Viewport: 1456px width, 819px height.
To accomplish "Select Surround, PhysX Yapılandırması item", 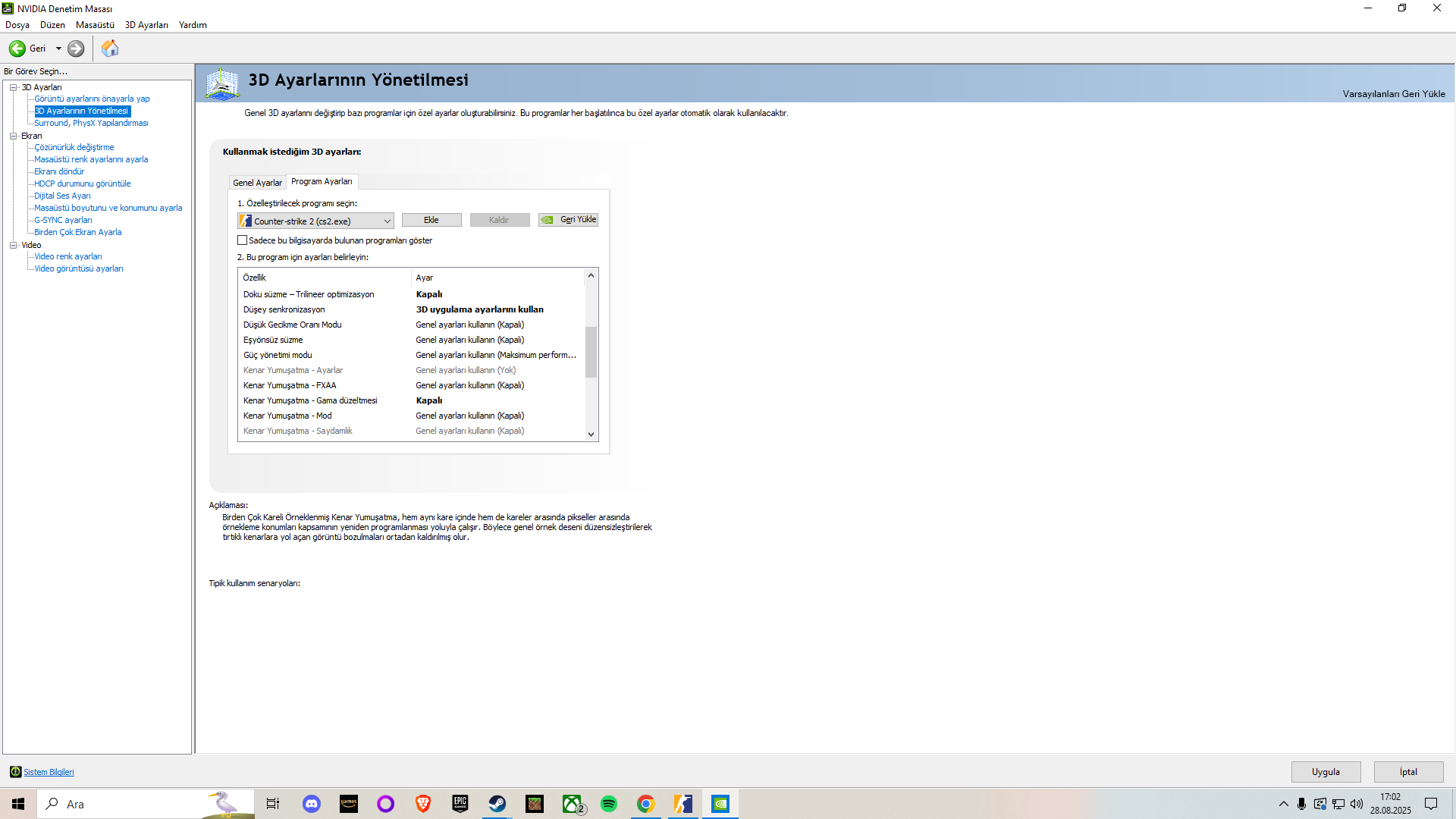I will pyautogui.click(x=91, y=123).
